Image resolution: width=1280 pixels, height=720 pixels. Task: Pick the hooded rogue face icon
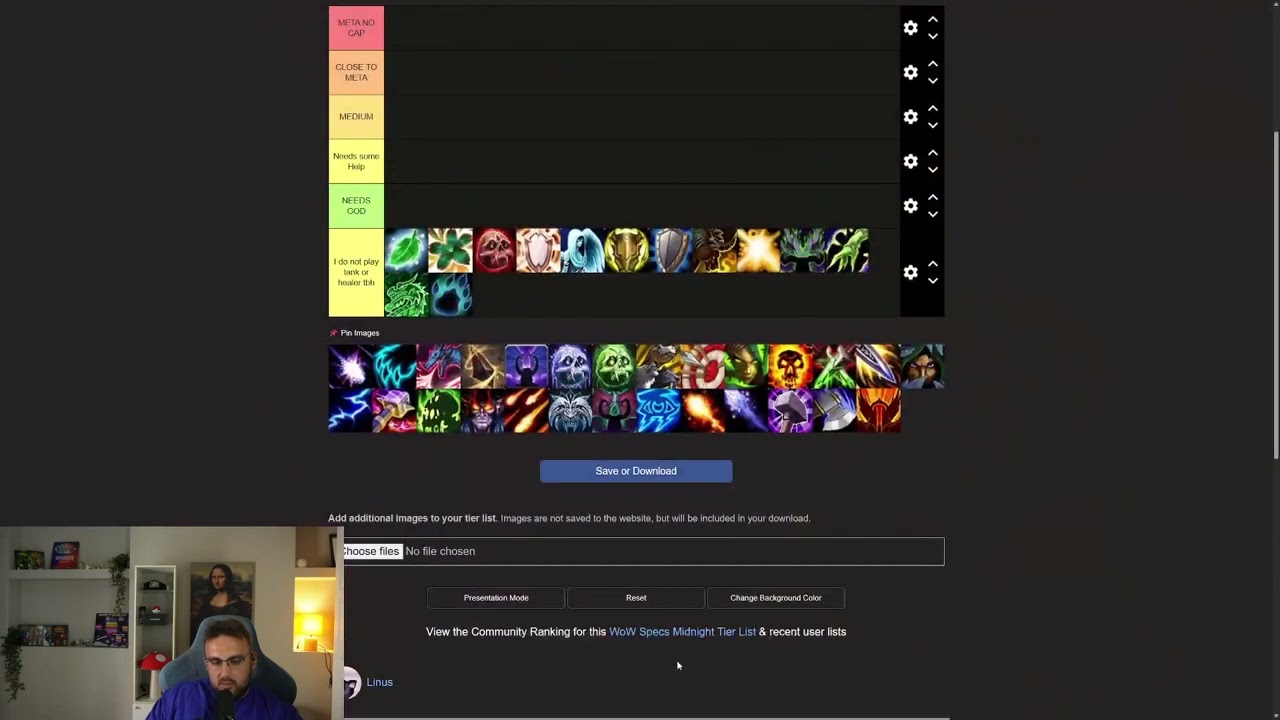(922, 366)
